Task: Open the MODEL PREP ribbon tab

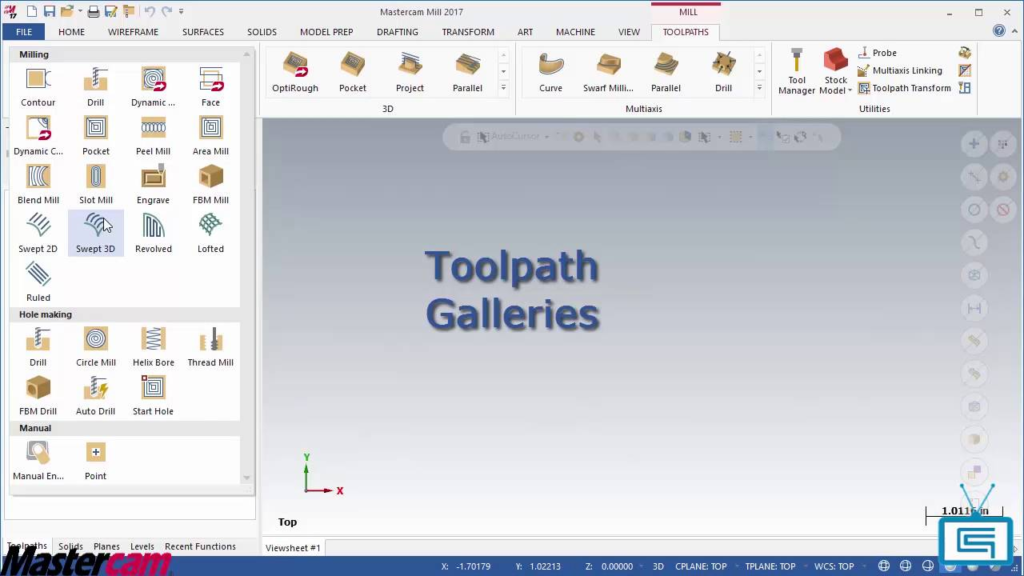Action: [x=327, y=31]
